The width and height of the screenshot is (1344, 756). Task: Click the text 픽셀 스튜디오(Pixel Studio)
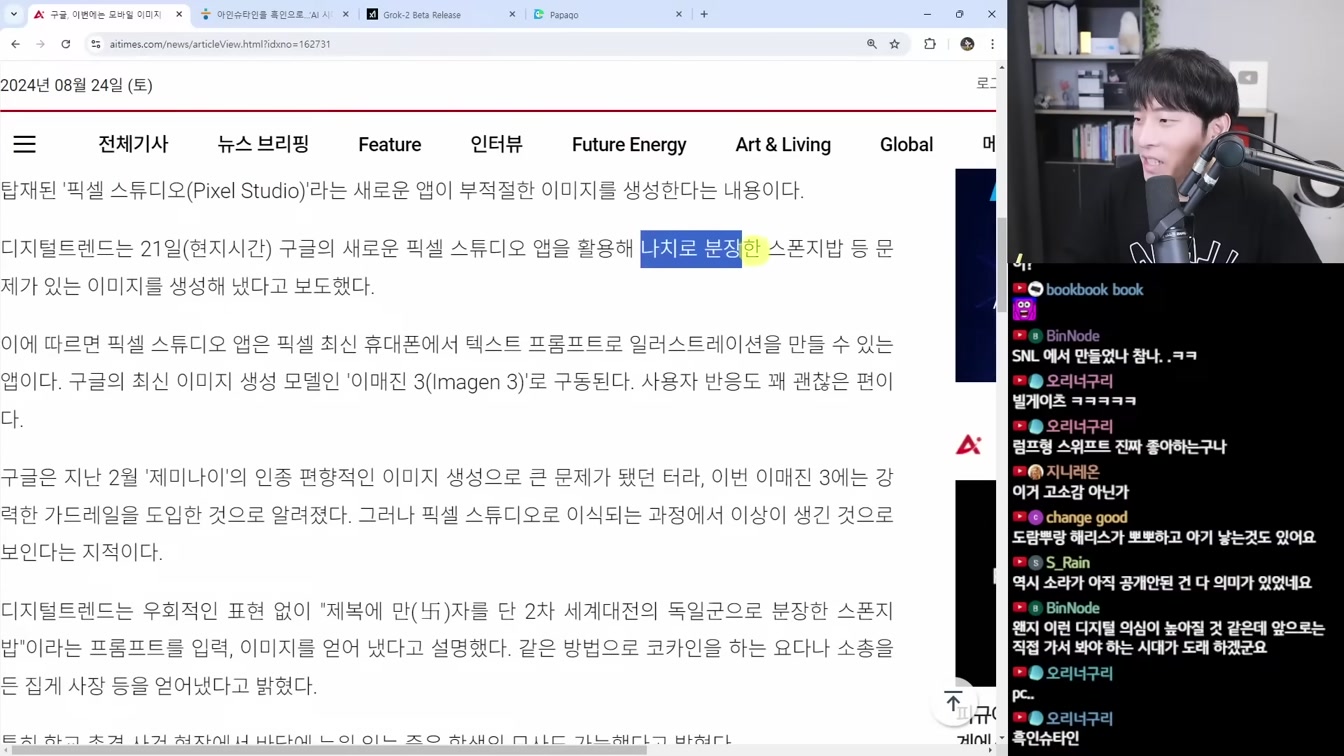coord(184,190)
